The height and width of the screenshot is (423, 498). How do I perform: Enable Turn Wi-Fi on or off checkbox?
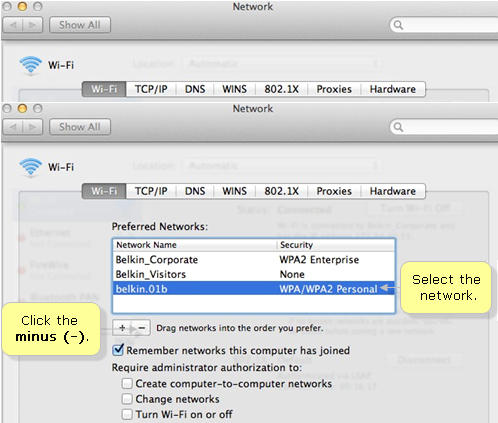click(x=127, y=414)
